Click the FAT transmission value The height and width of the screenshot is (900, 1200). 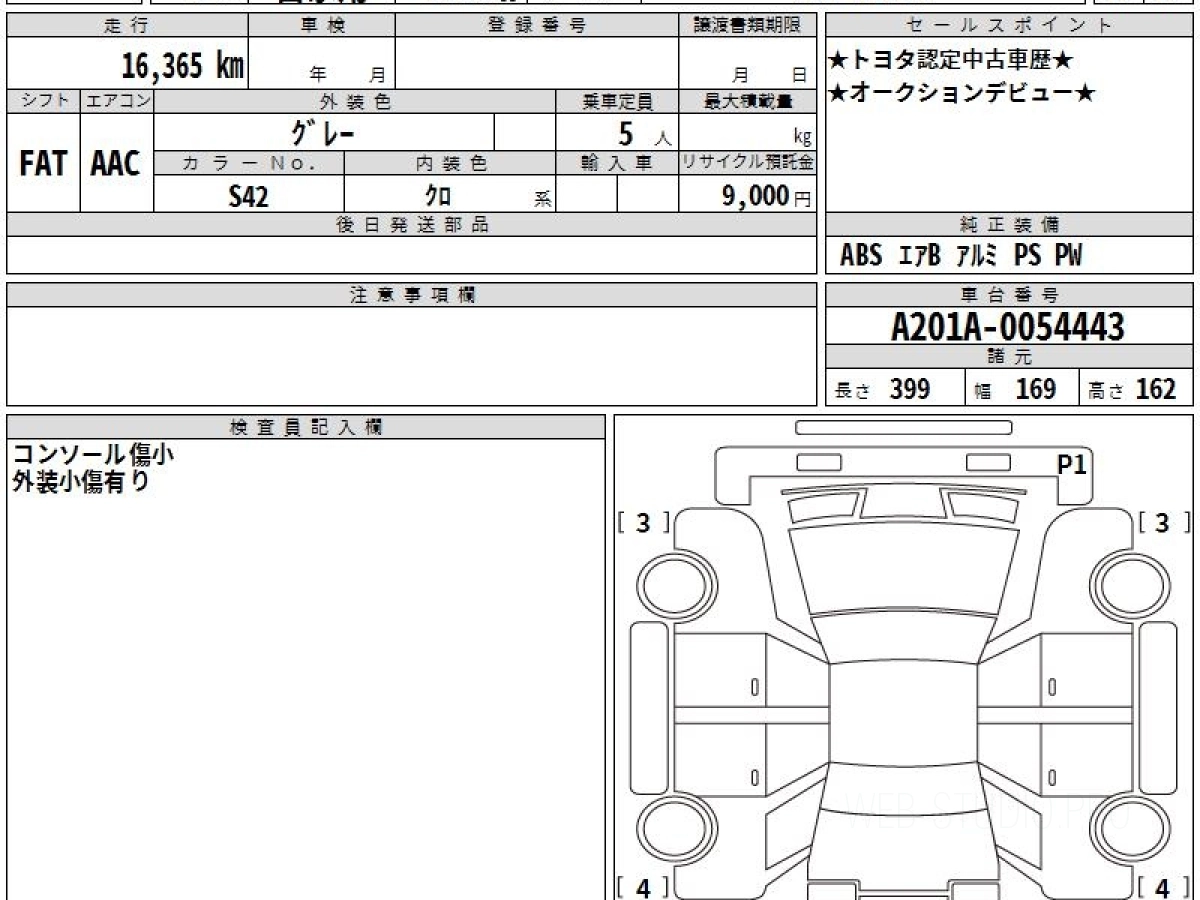click(43, 163)
